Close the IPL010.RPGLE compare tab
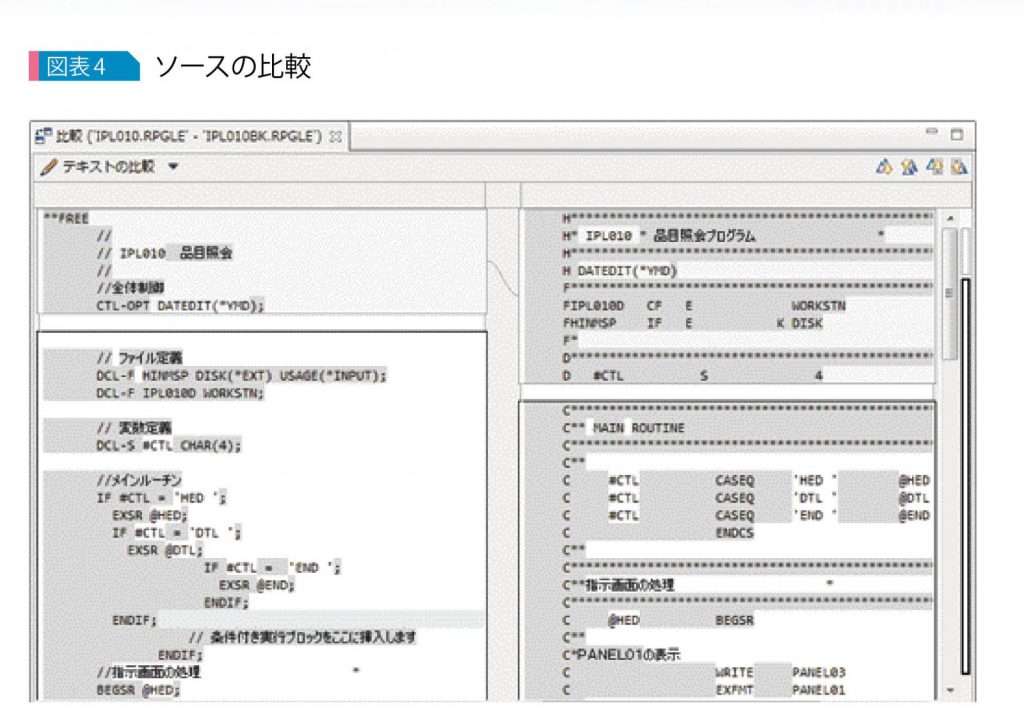Screen dimensions: 1024x724 tap(334, 133)
